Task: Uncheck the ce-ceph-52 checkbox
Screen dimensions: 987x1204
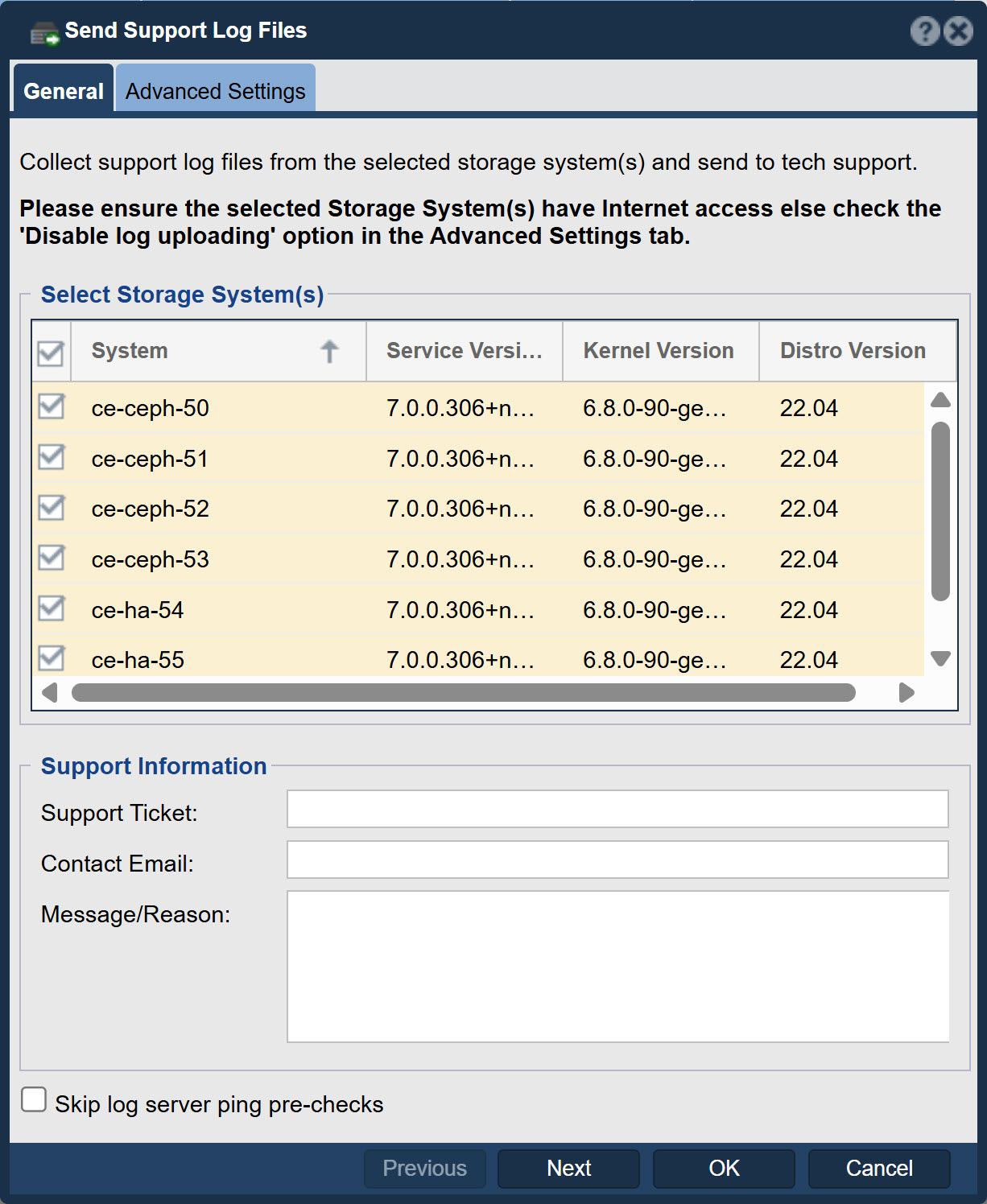Action: pyautogui.click(x=52, y=507)
